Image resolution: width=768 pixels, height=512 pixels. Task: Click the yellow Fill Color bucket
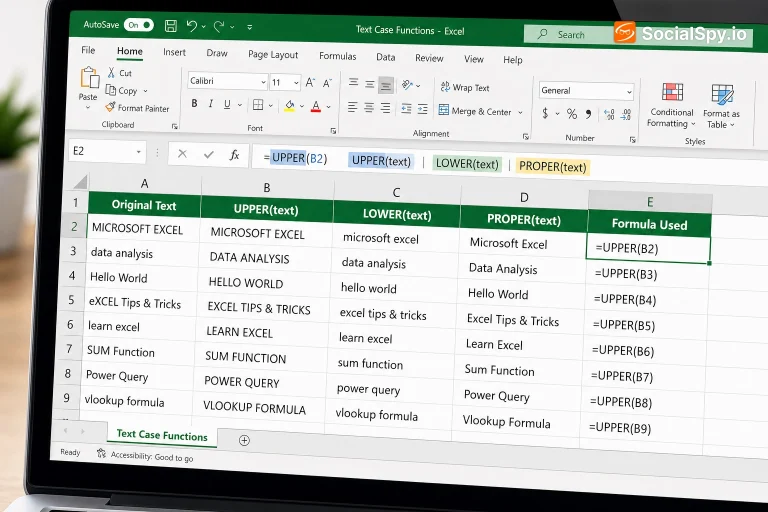pos(289,106)
